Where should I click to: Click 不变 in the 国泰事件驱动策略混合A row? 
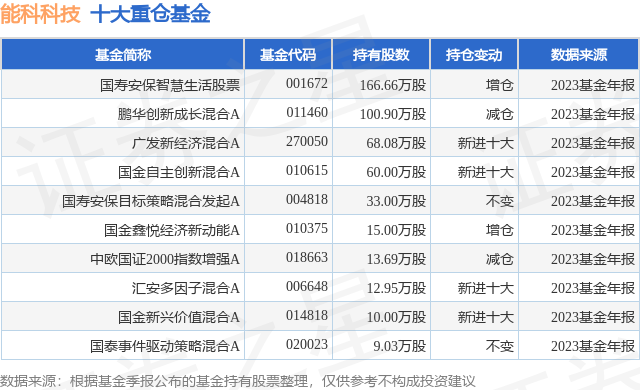500,346
